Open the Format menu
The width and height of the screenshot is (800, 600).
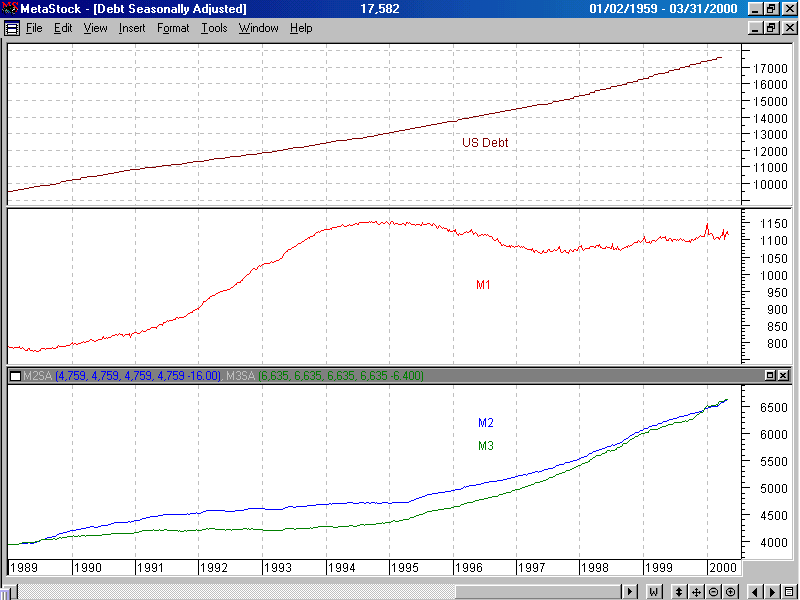173,28
